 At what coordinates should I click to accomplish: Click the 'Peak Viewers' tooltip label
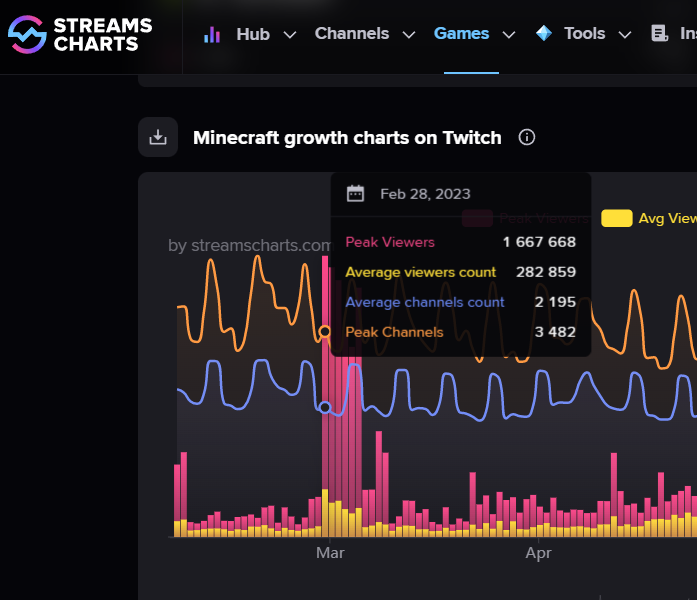pos(390,242)
